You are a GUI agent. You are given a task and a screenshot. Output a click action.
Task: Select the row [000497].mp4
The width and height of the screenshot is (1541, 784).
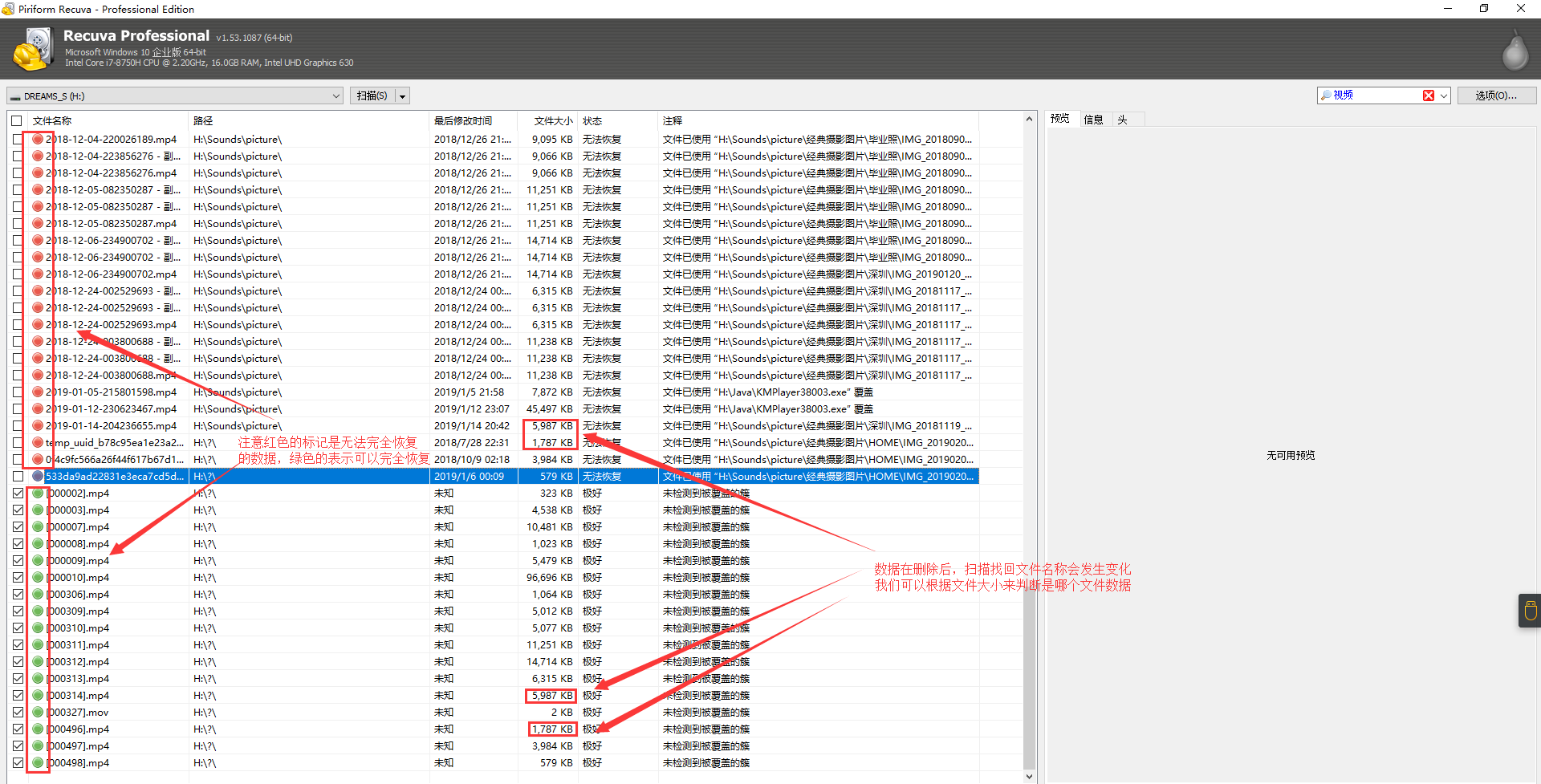tap(494, 746)
